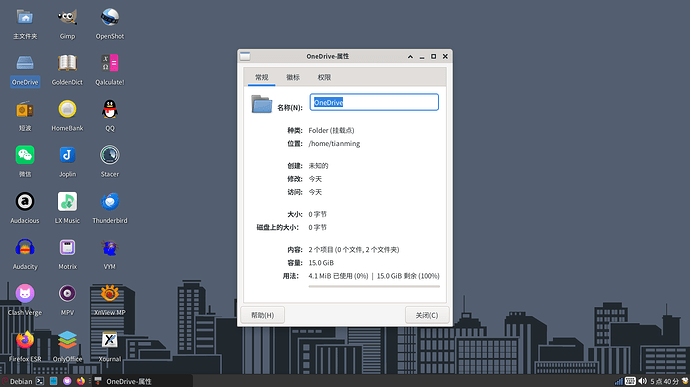
Task: Open the 微信 WeChat desktop icon
Action: point(25,155)
